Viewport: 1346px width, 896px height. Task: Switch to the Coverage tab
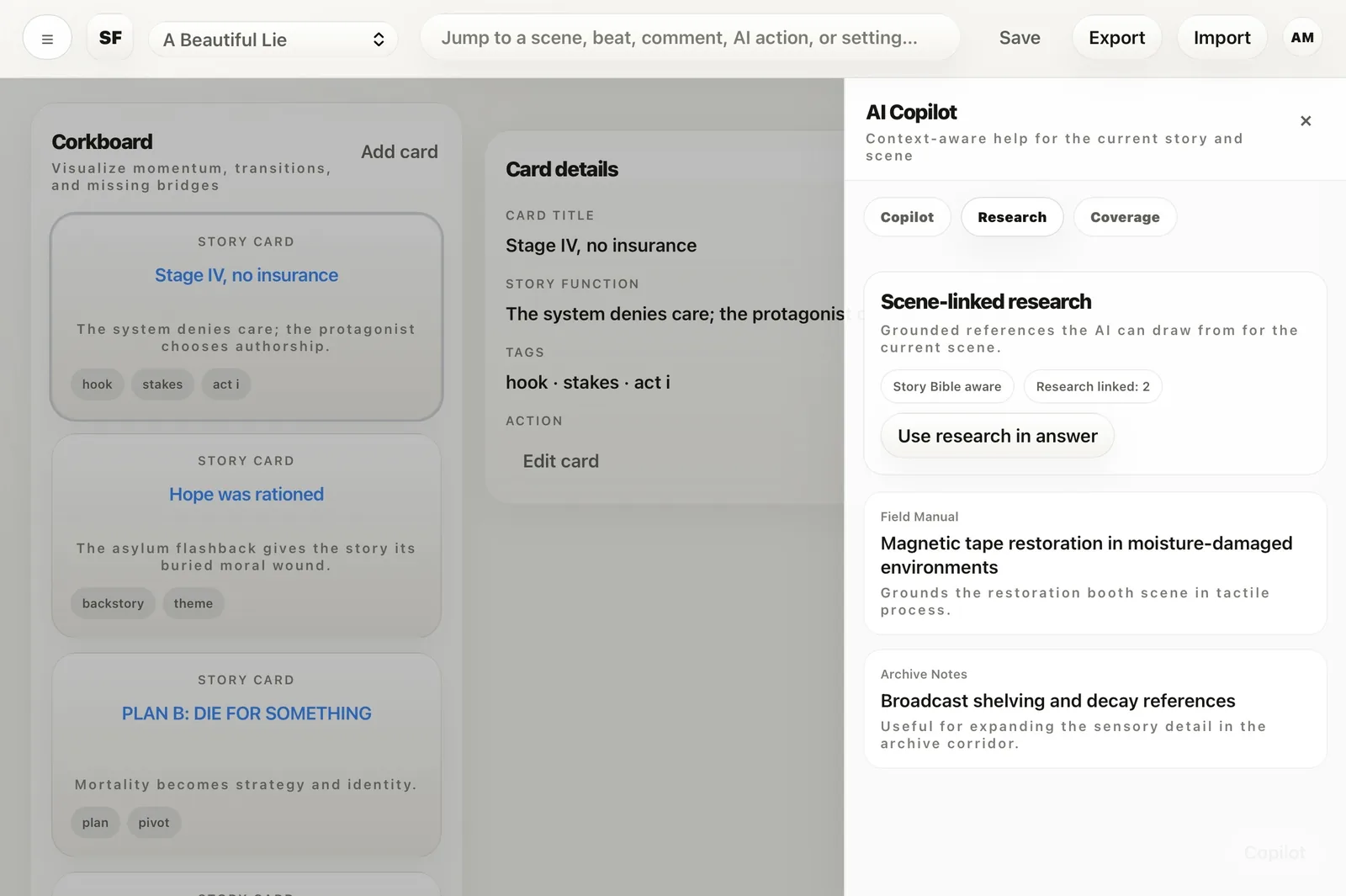coord(1125,217)
